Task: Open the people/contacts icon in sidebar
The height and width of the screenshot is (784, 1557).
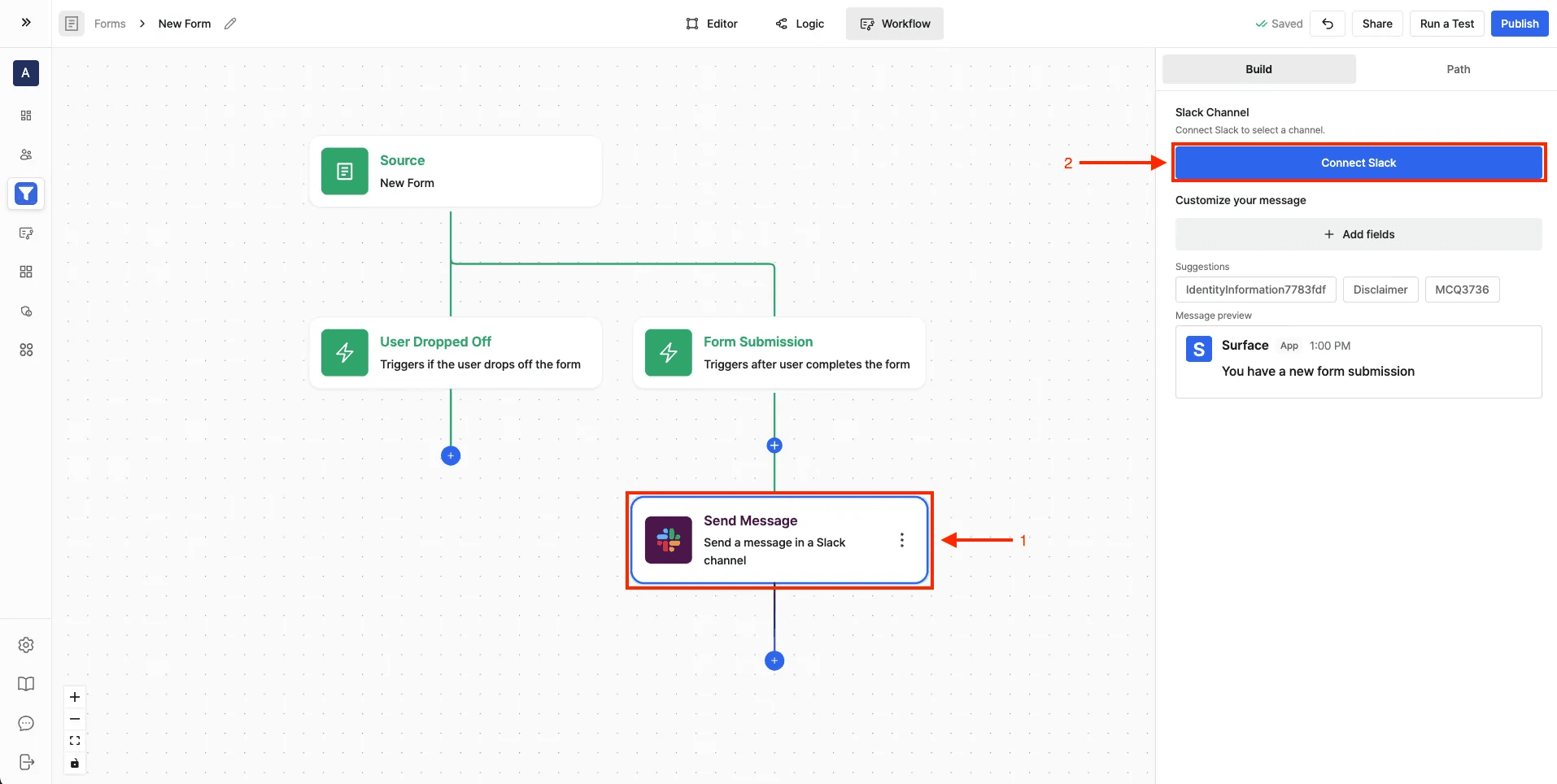Action: [26, 155]
